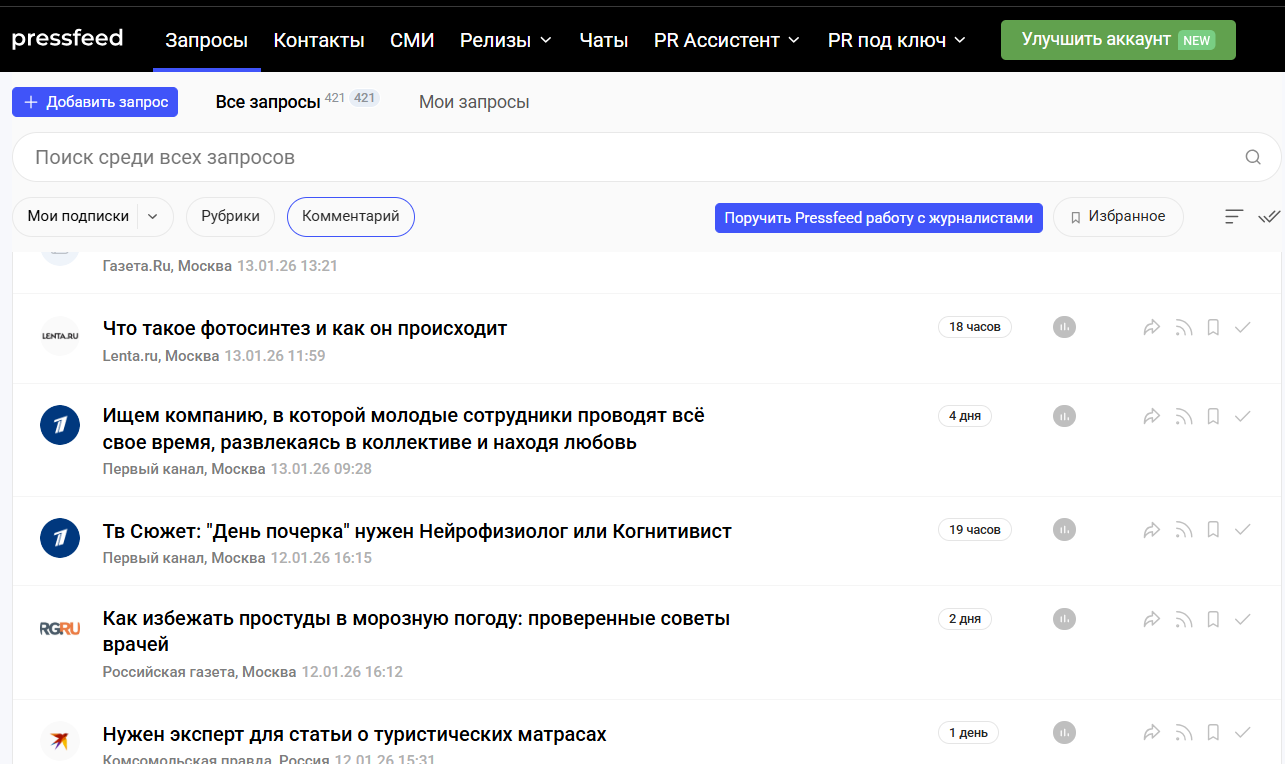Viewport: 1285px width, 764px height.
Task: Open statistics icon for cold prevention request
Action: [1064, 619]
